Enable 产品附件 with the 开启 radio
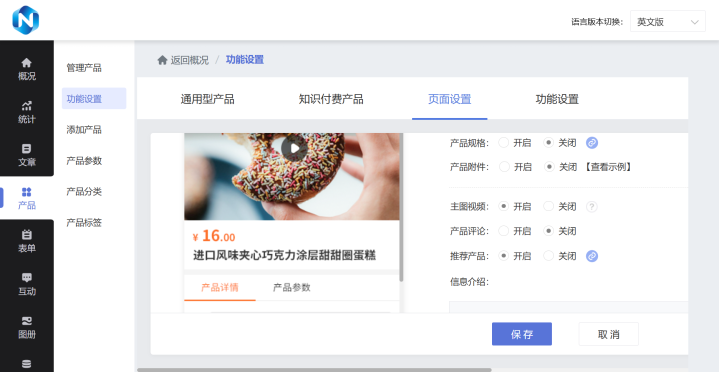Screen dimensions: 719x372 point(504,167)
